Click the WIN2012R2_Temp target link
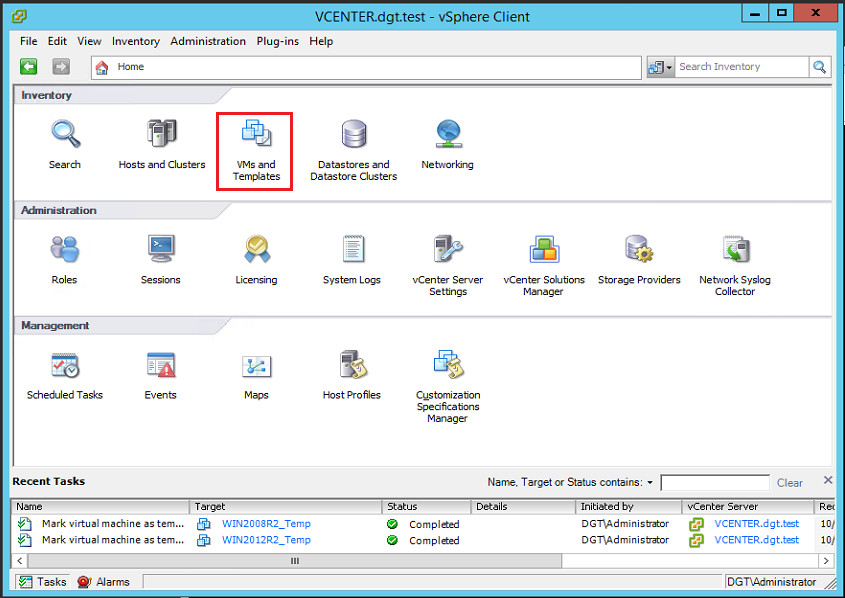 coord(266,540)
